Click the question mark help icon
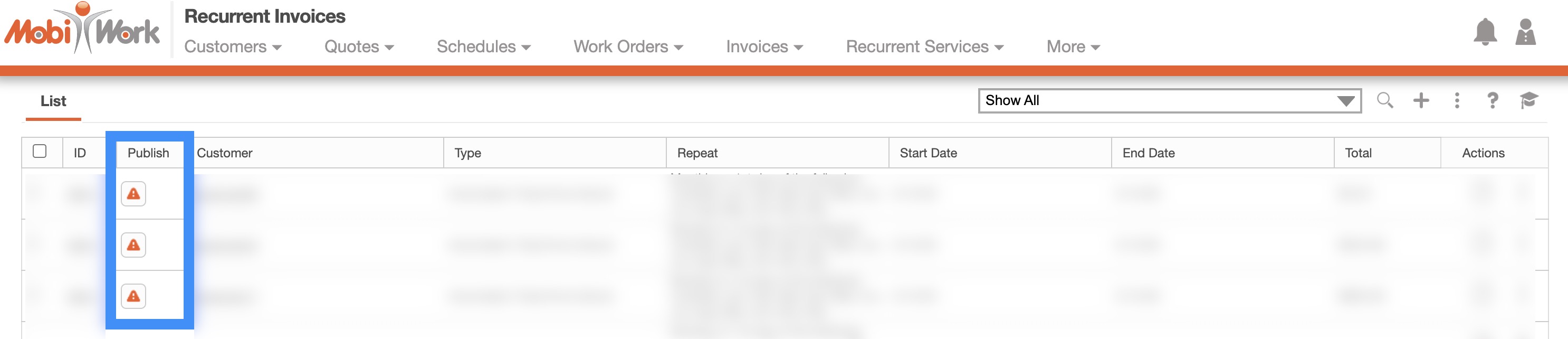This screenshot has height=339, width=1568. click(x=1493, y=101)
